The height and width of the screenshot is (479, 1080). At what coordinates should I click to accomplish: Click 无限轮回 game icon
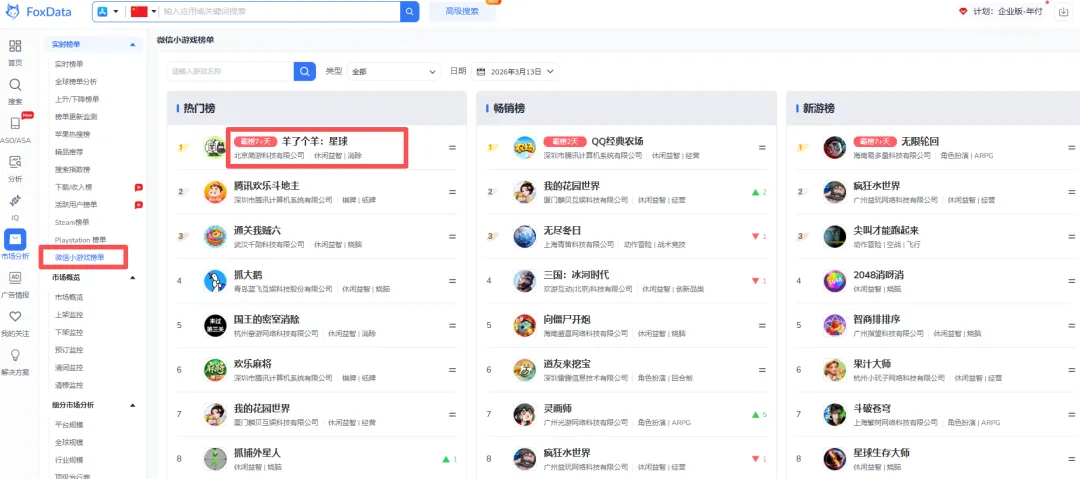pyautogui.click(x=834, y=147)
